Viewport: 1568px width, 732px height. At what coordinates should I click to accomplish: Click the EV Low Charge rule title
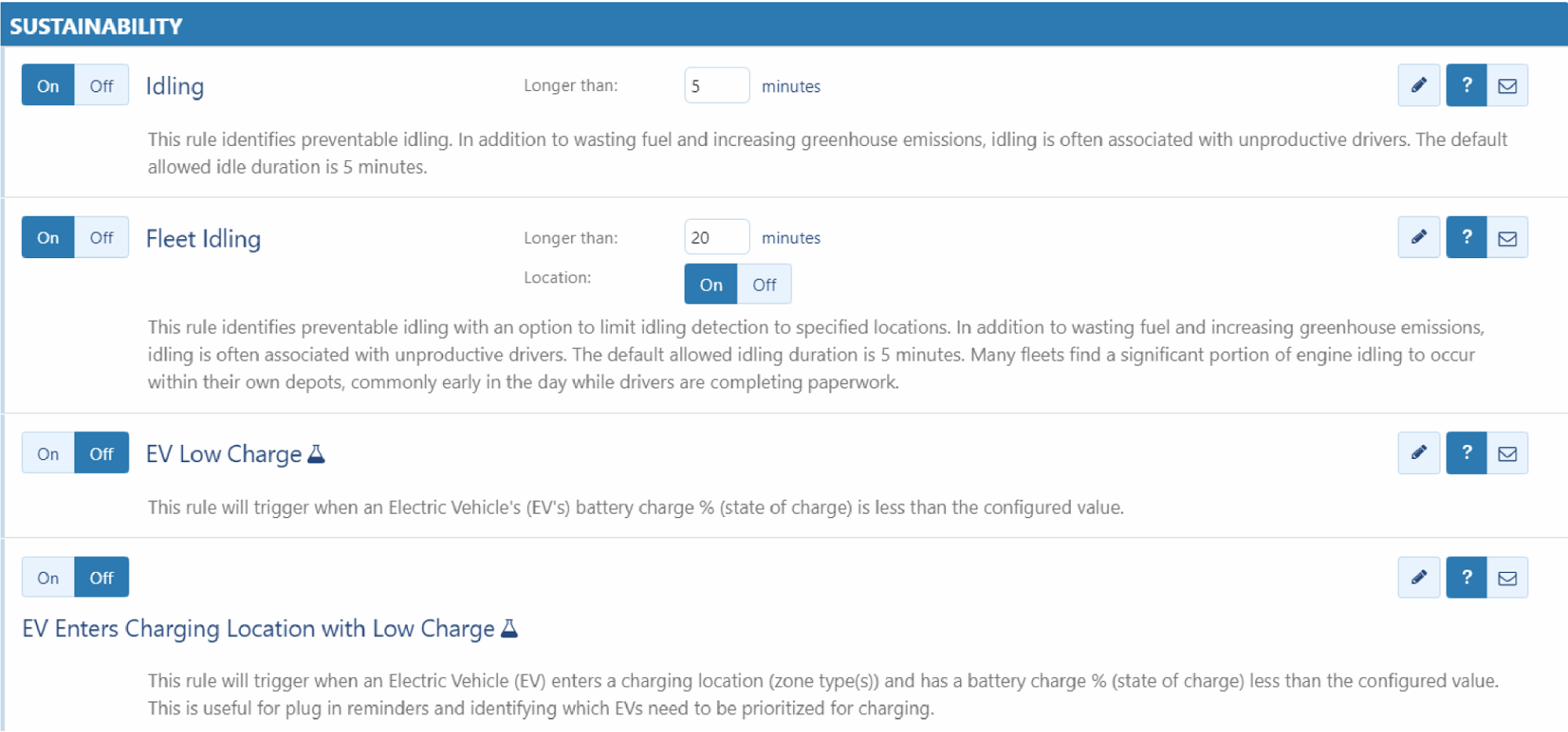point(224,454)
